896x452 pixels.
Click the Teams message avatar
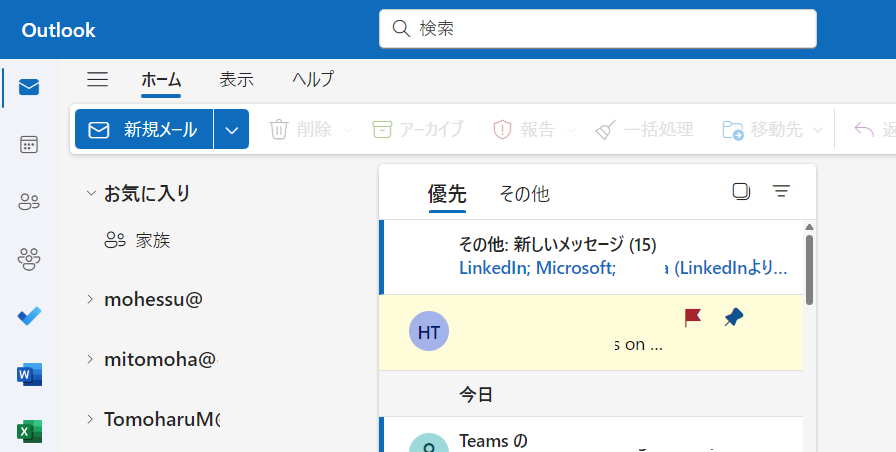pyautogui.click(x=429, y=443)
